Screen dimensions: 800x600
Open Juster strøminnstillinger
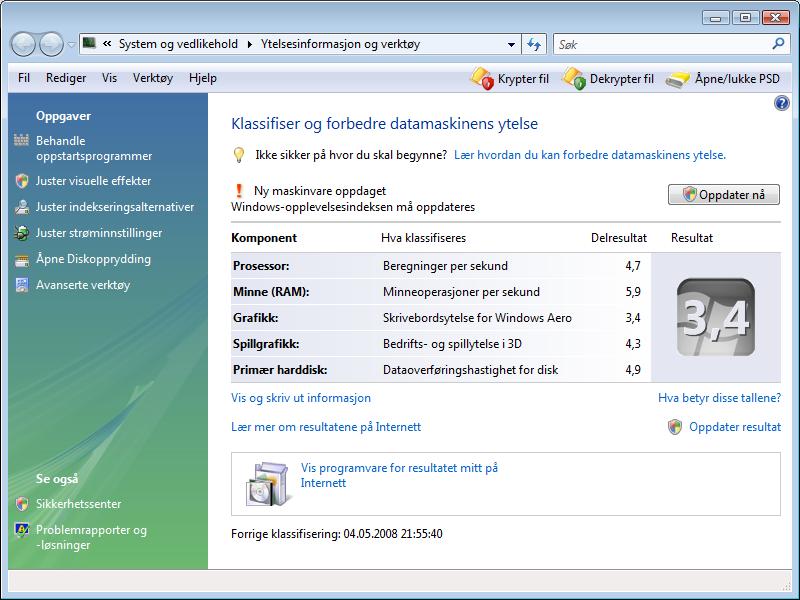[x=99, y=233]
